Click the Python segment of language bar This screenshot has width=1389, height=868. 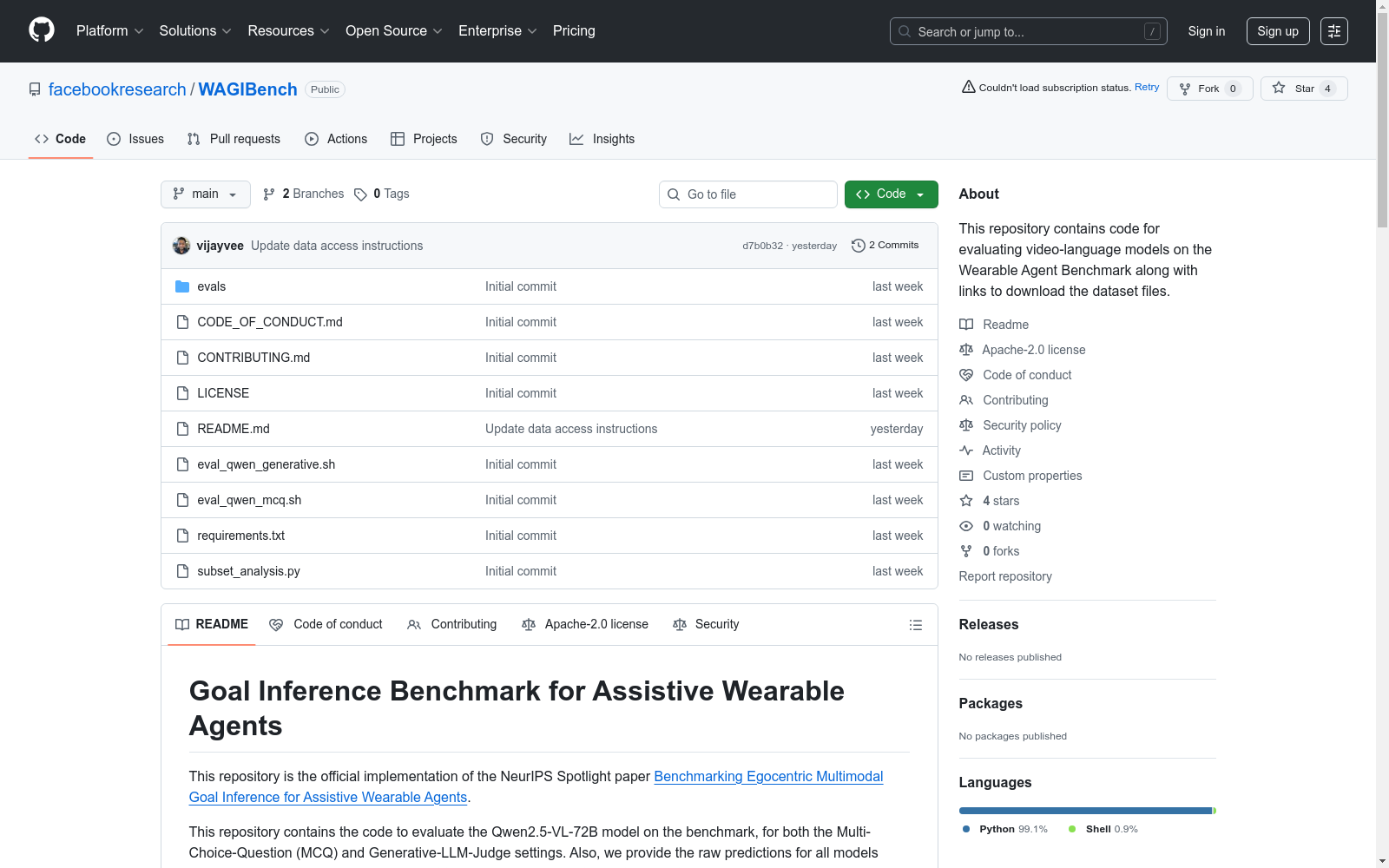1085,811
